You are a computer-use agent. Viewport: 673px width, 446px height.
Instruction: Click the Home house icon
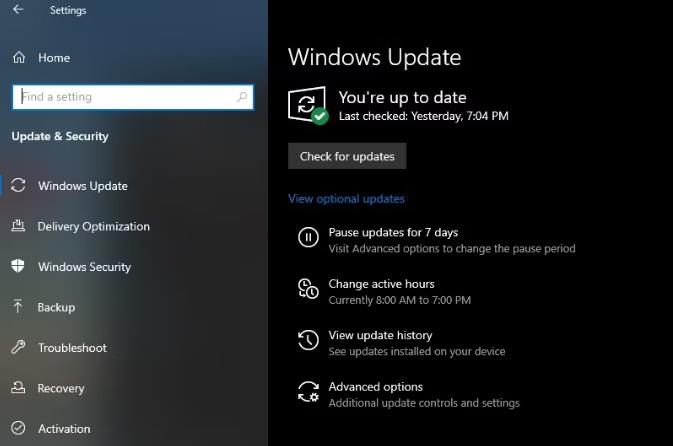tap(19, 57)
